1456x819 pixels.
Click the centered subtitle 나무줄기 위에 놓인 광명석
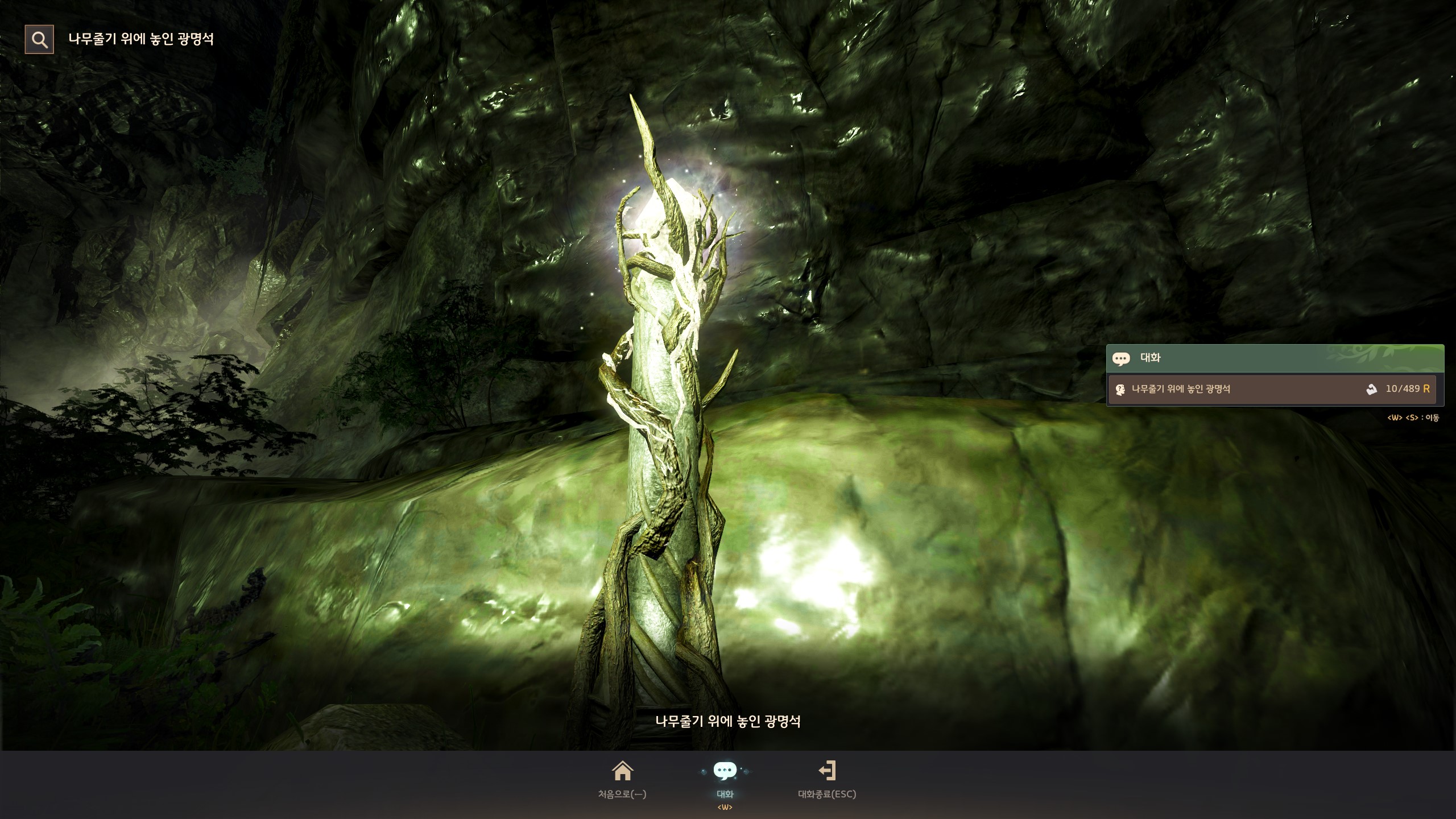coord(727,721)
